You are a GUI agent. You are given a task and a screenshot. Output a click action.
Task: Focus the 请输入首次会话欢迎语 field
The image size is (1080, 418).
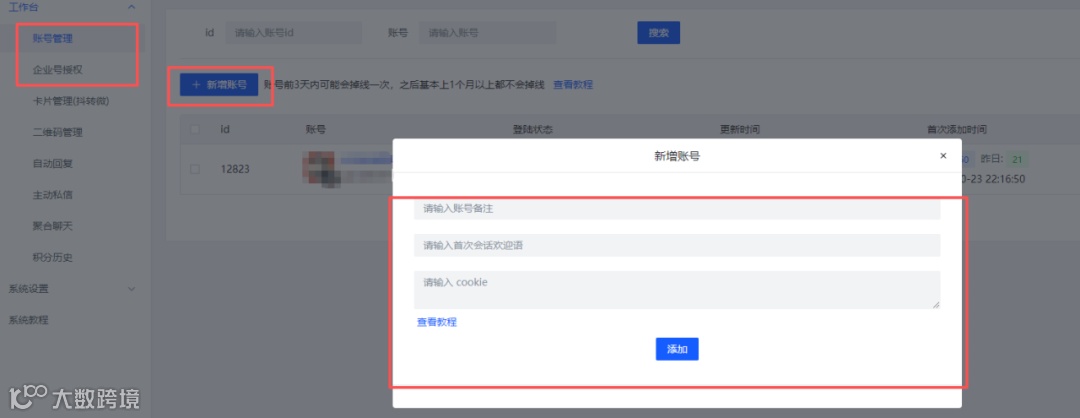677,245
